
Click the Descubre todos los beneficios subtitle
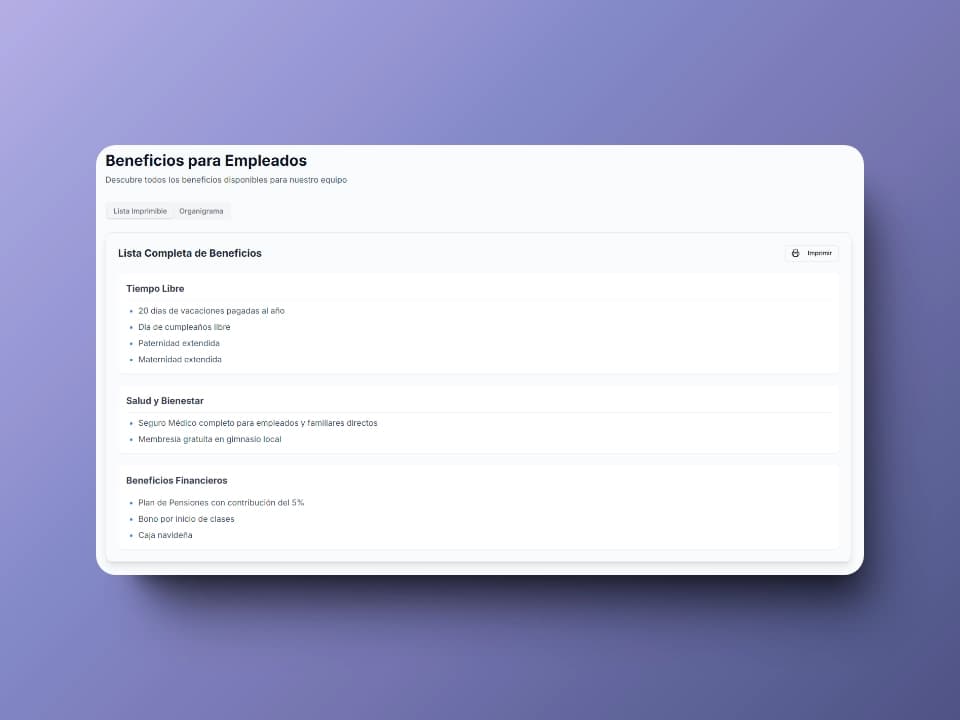[226, 180]
